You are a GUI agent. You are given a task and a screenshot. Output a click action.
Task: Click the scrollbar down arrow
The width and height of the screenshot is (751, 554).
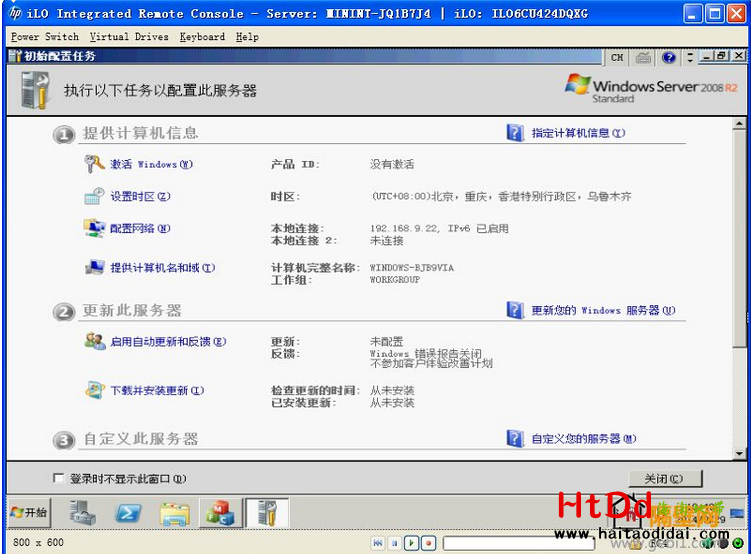pos(739,453)
